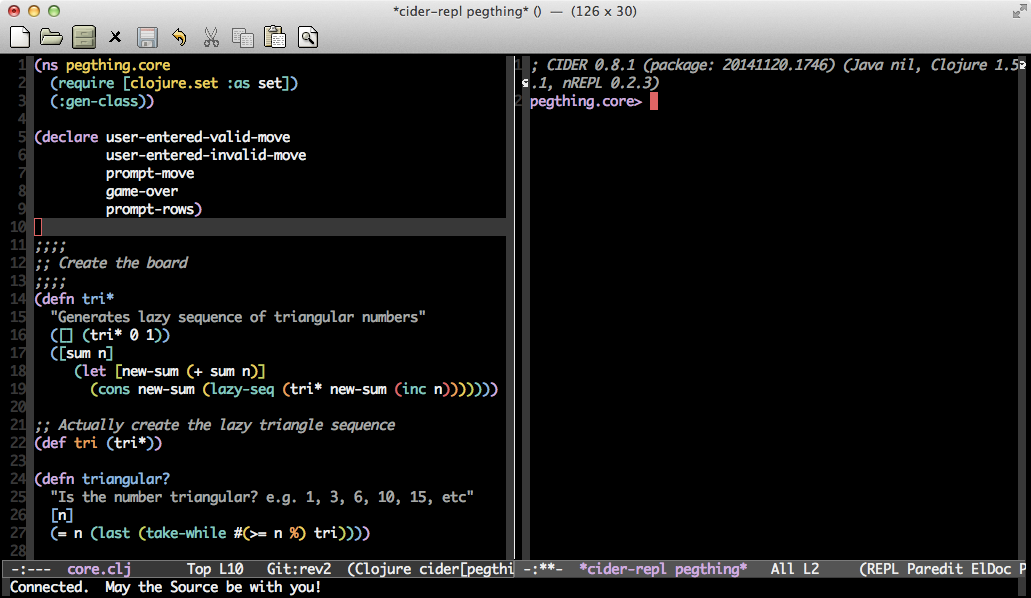Copy the selection with the copy icon
Screen dimensions: 1031x598
(x=243, y=38)
